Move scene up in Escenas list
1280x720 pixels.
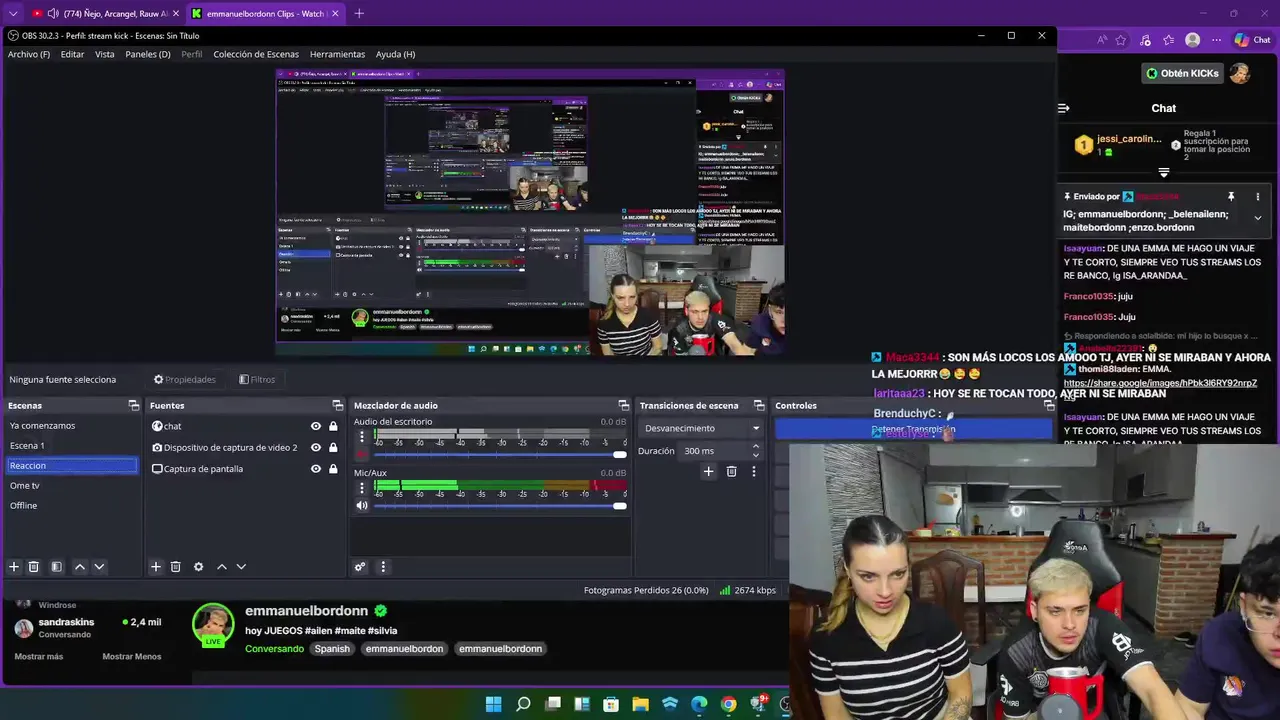[80, 567]
